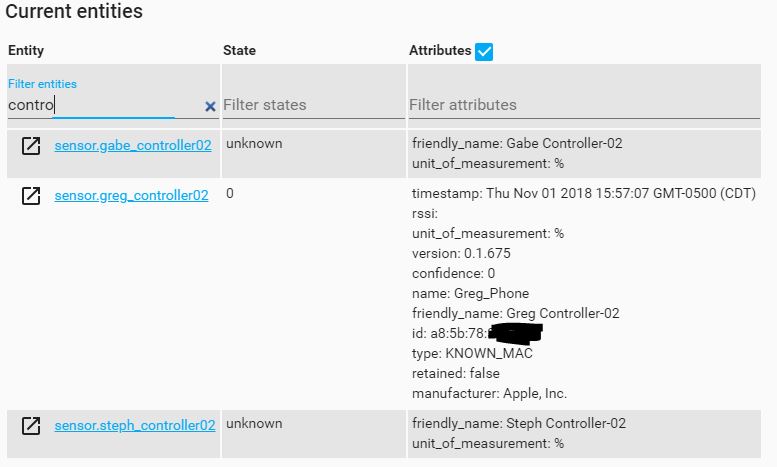Click the Greg controller timestamp attribute
This screenshot has height=467, width=777.
point(584,193)
